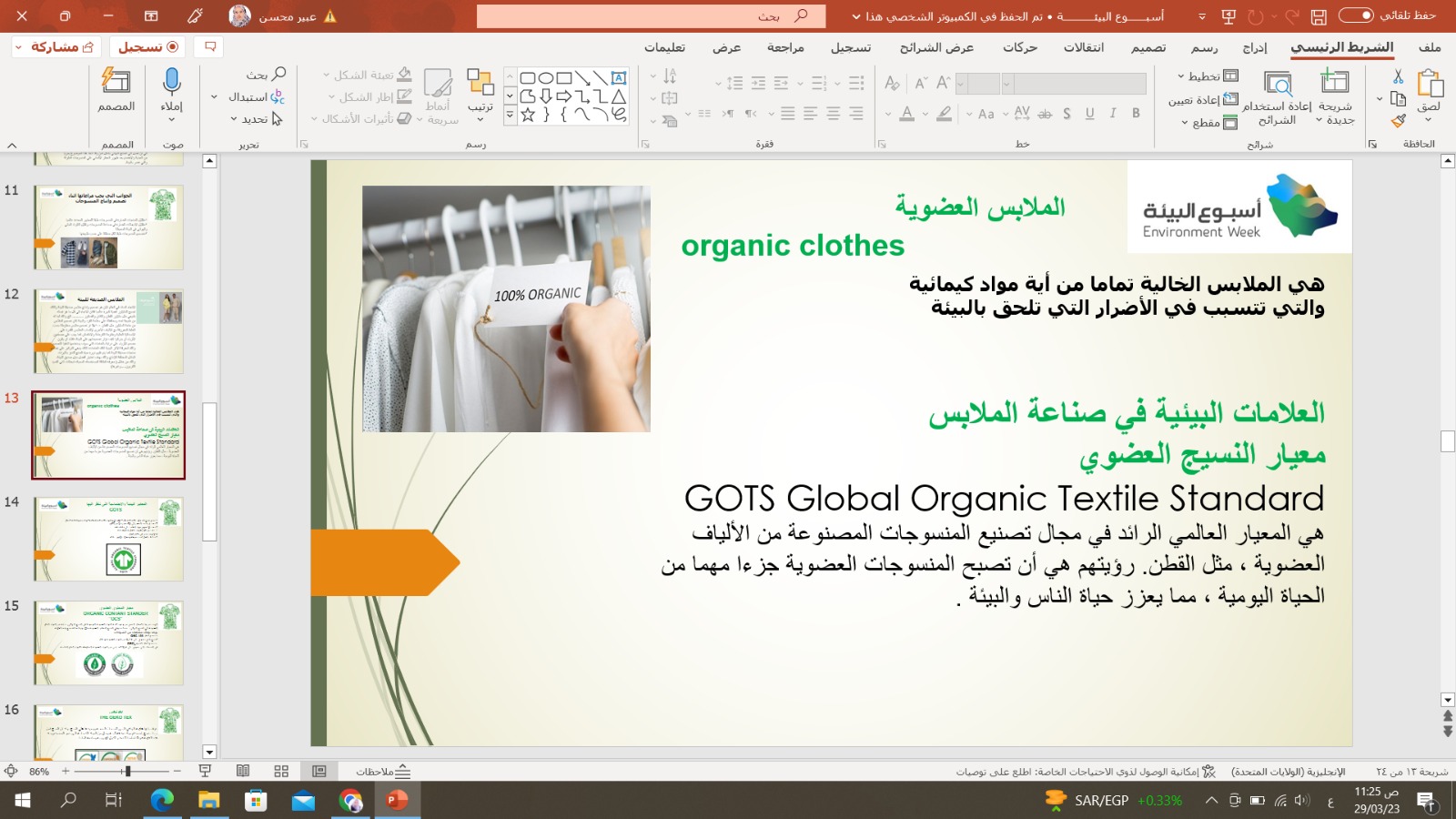Viewport: 1456px width, 819px height.
Task: Open the File (ملف) tab
Action: click(1430, 46)
